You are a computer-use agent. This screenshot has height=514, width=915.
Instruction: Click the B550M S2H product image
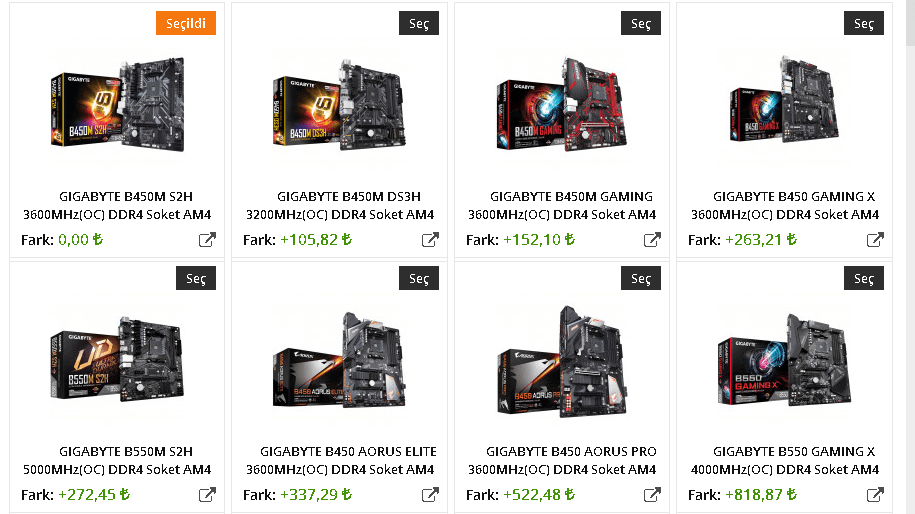(x=117, y=359)
